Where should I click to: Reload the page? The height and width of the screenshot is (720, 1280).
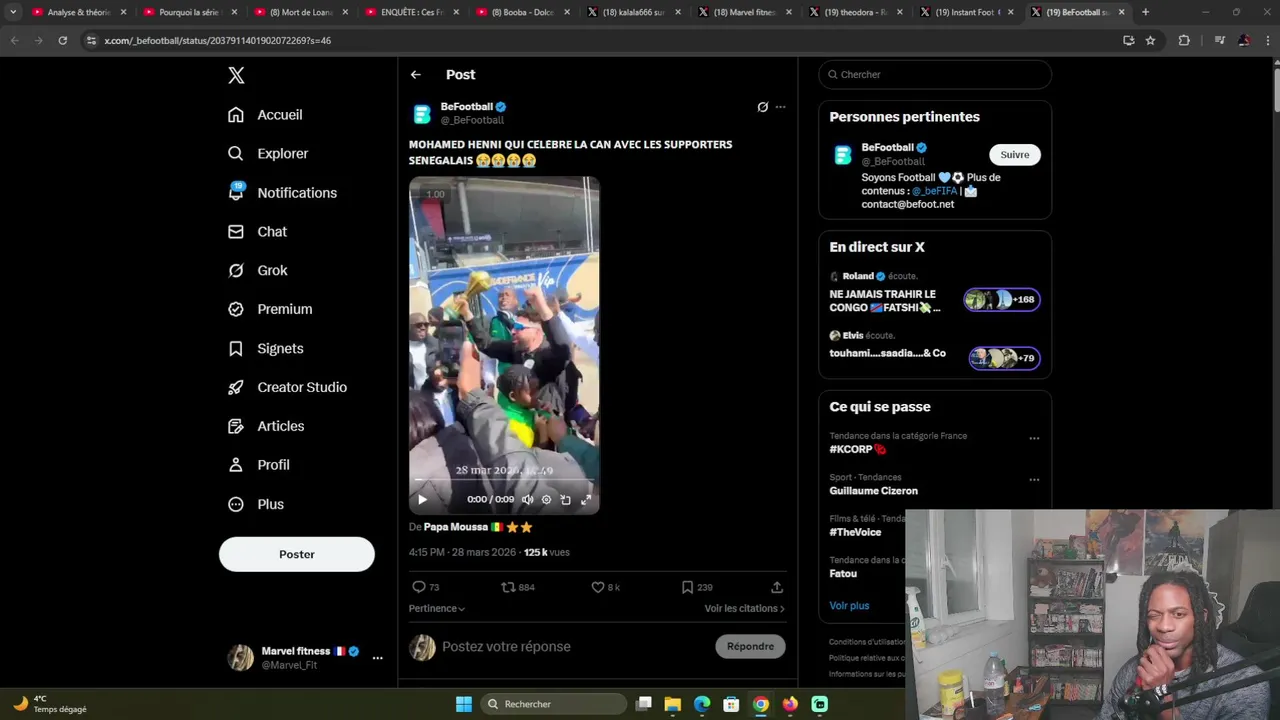click(62, 40)
